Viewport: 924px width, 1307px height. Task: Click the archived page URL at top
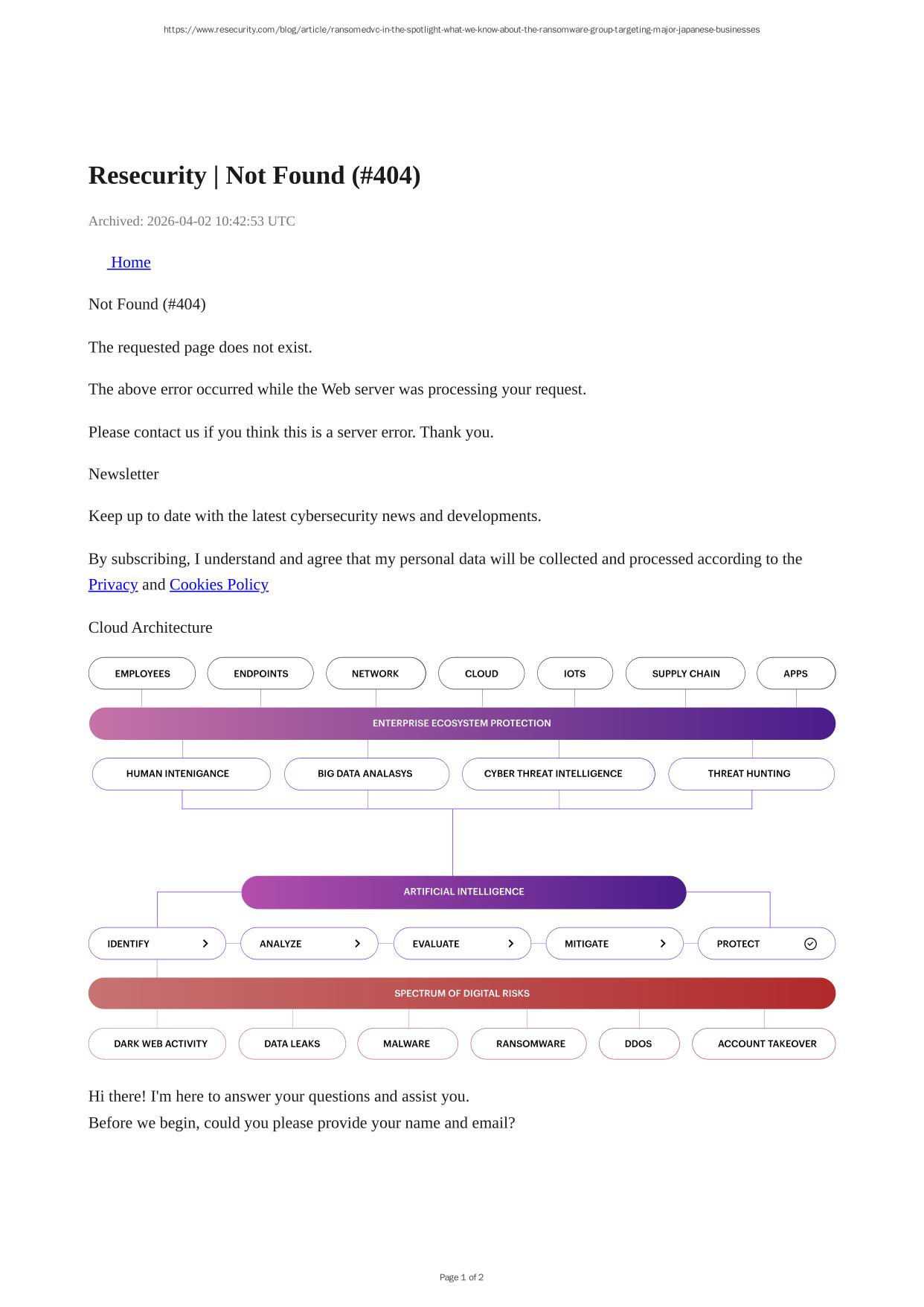(x=461, y=30)
